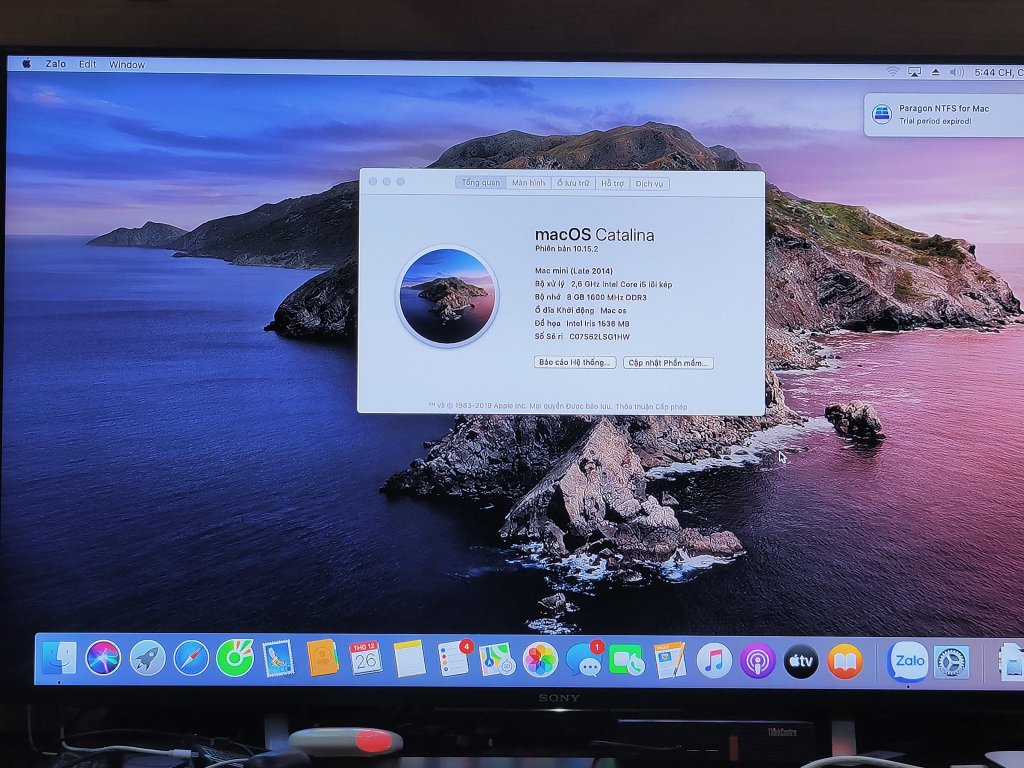Screen dimensions: 1024x768
Task: Click the Mac mini (Late 2014) text
Action: 574,271
